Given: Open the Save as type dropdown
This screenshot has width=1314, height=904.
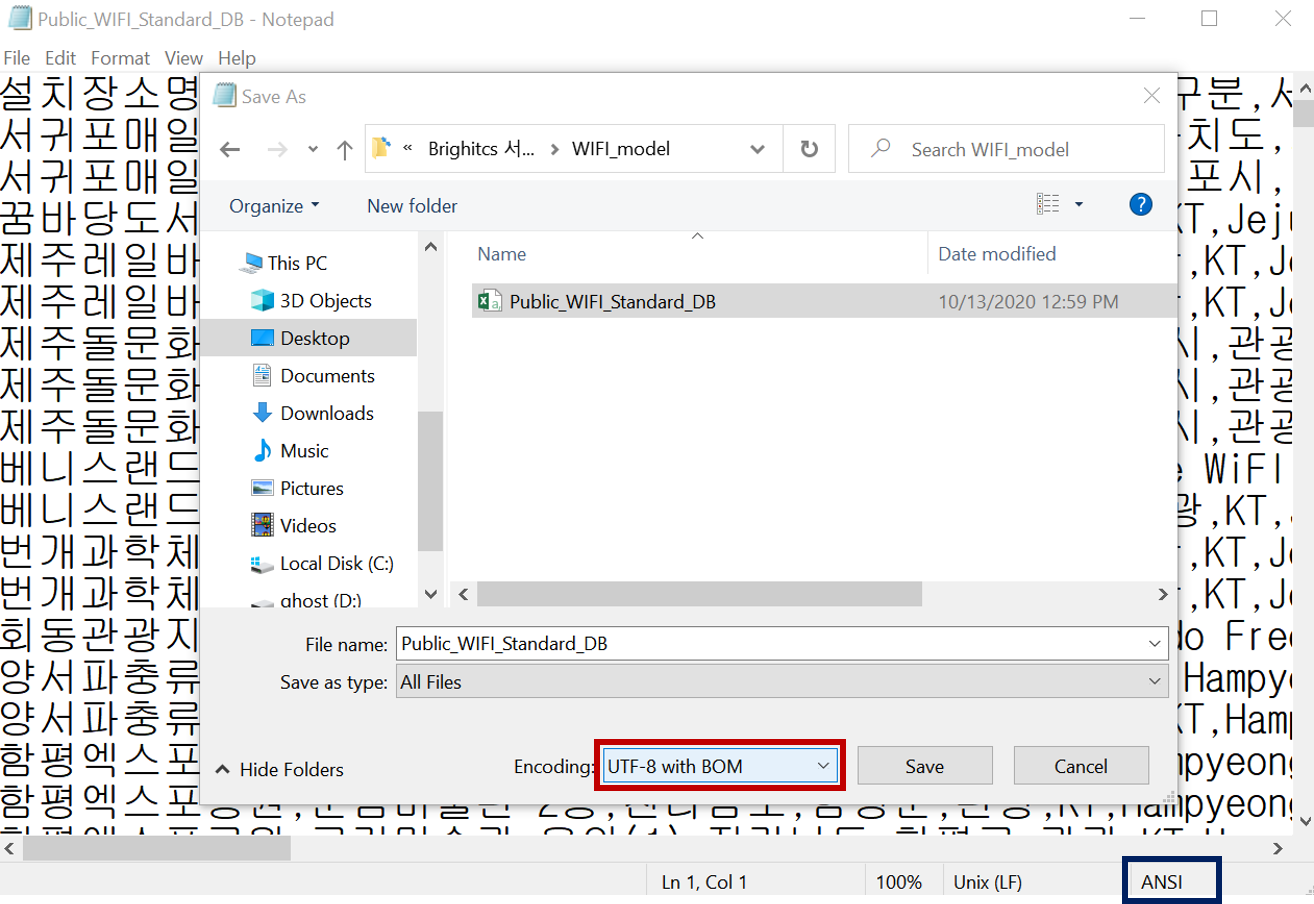Looking at the screenshot, I should (782, 682).
